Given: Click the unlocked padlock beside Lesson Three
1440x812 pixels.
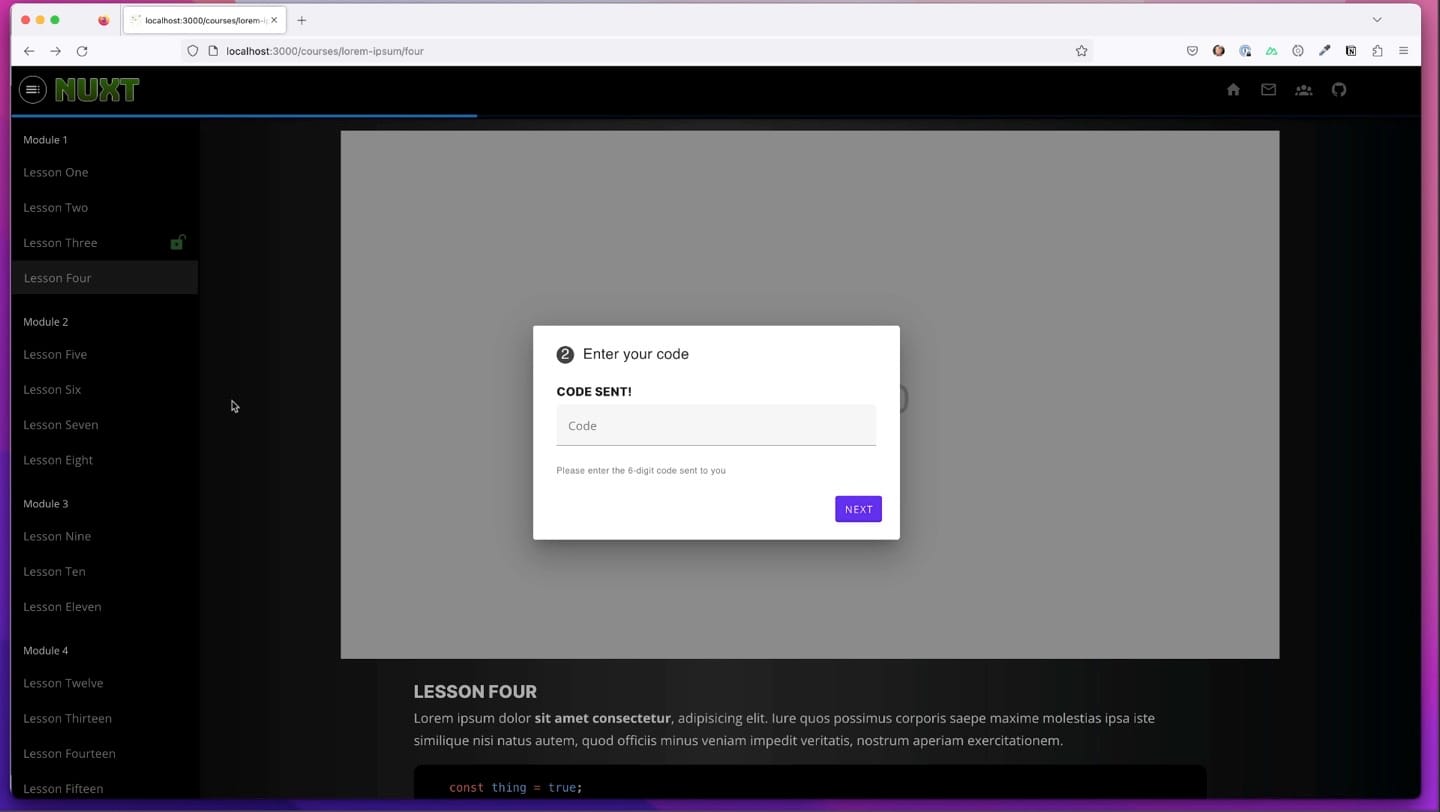Looking at the screenshot, I should (178, 242).
